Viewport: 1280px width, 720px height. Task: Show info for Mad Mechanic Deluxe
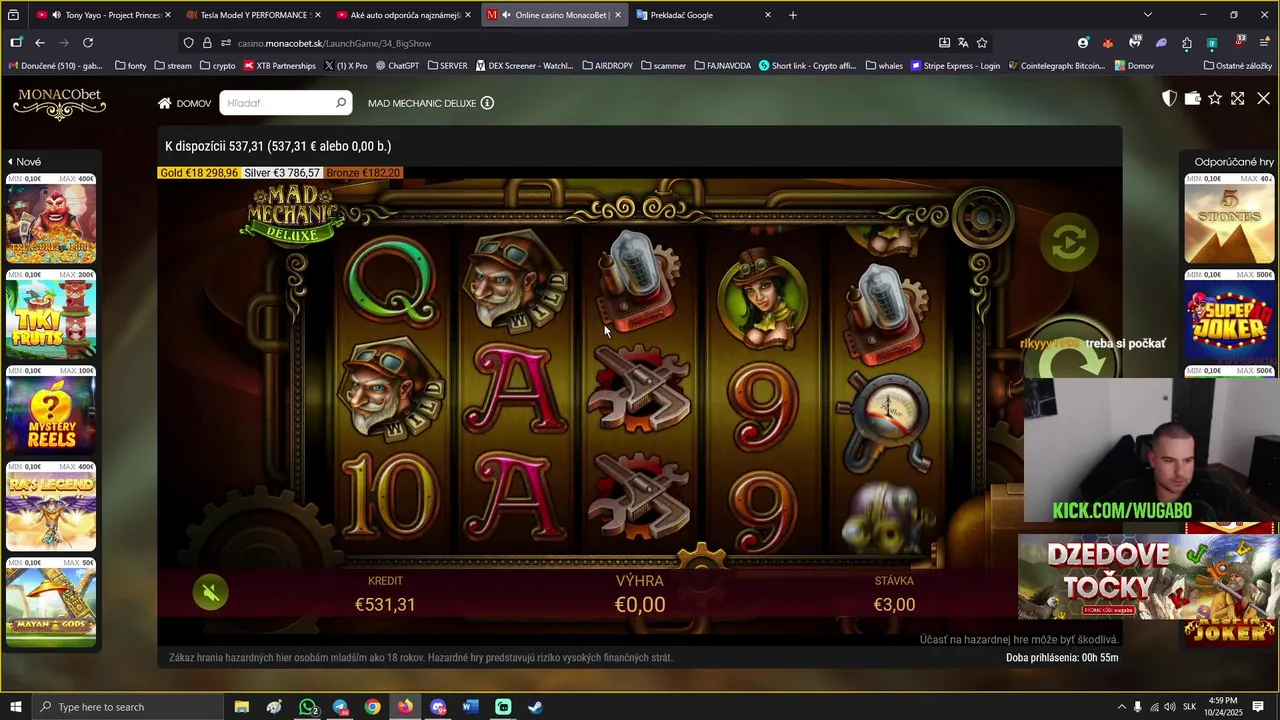[x=487, y=103]
